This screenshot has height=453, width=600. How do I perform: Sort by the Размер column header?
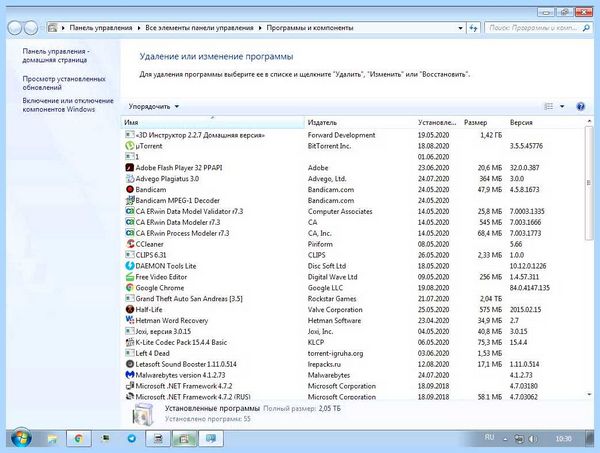point(484,122)
